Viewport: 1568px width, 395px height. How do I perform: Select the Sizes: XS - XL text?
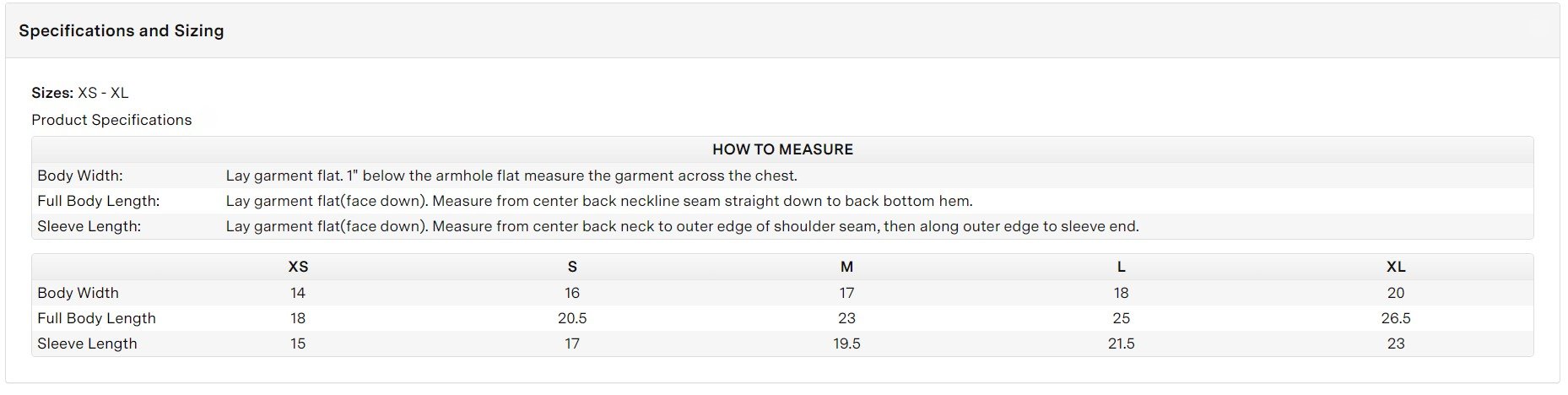(x=80, y=93)
